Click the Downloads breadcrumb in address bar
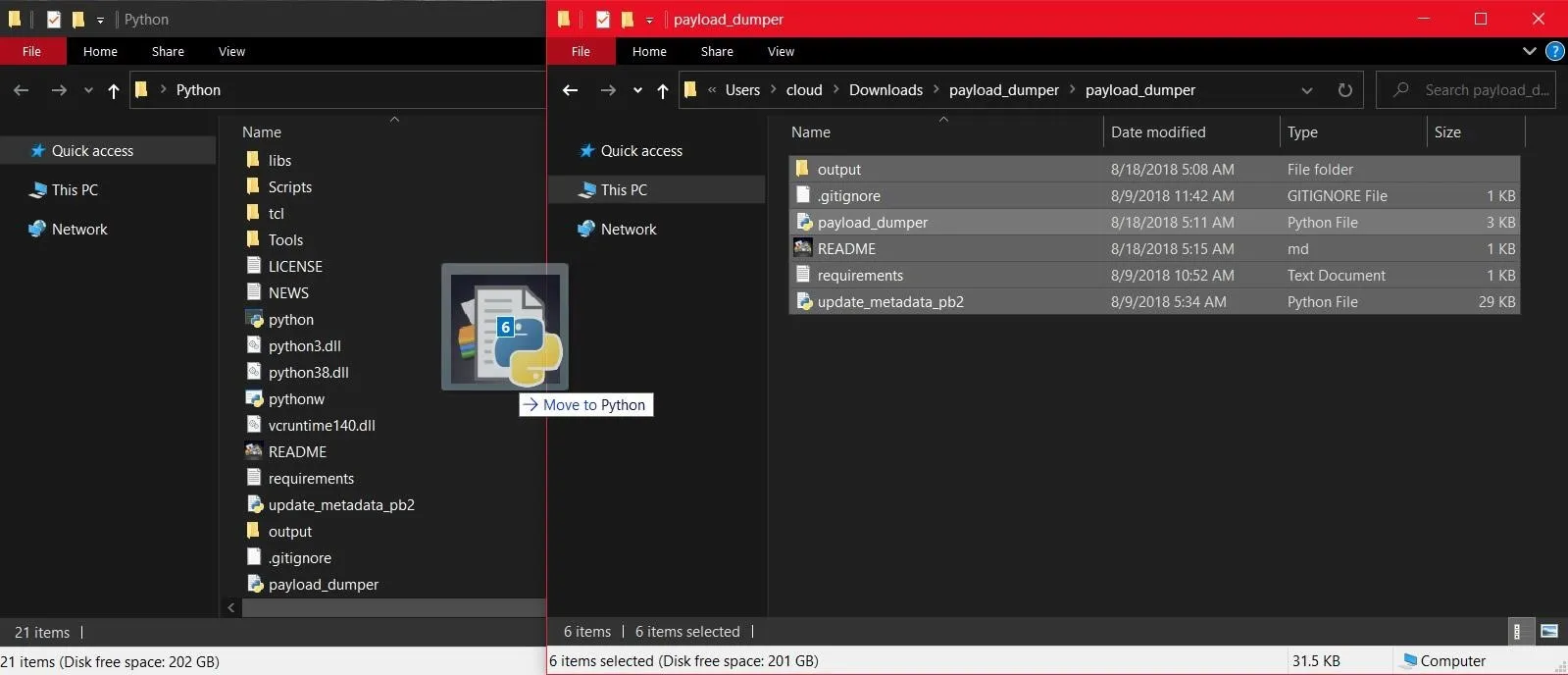Image resolution: width=1568 pixels, height=675 pixels. click(x=885, y=90)
